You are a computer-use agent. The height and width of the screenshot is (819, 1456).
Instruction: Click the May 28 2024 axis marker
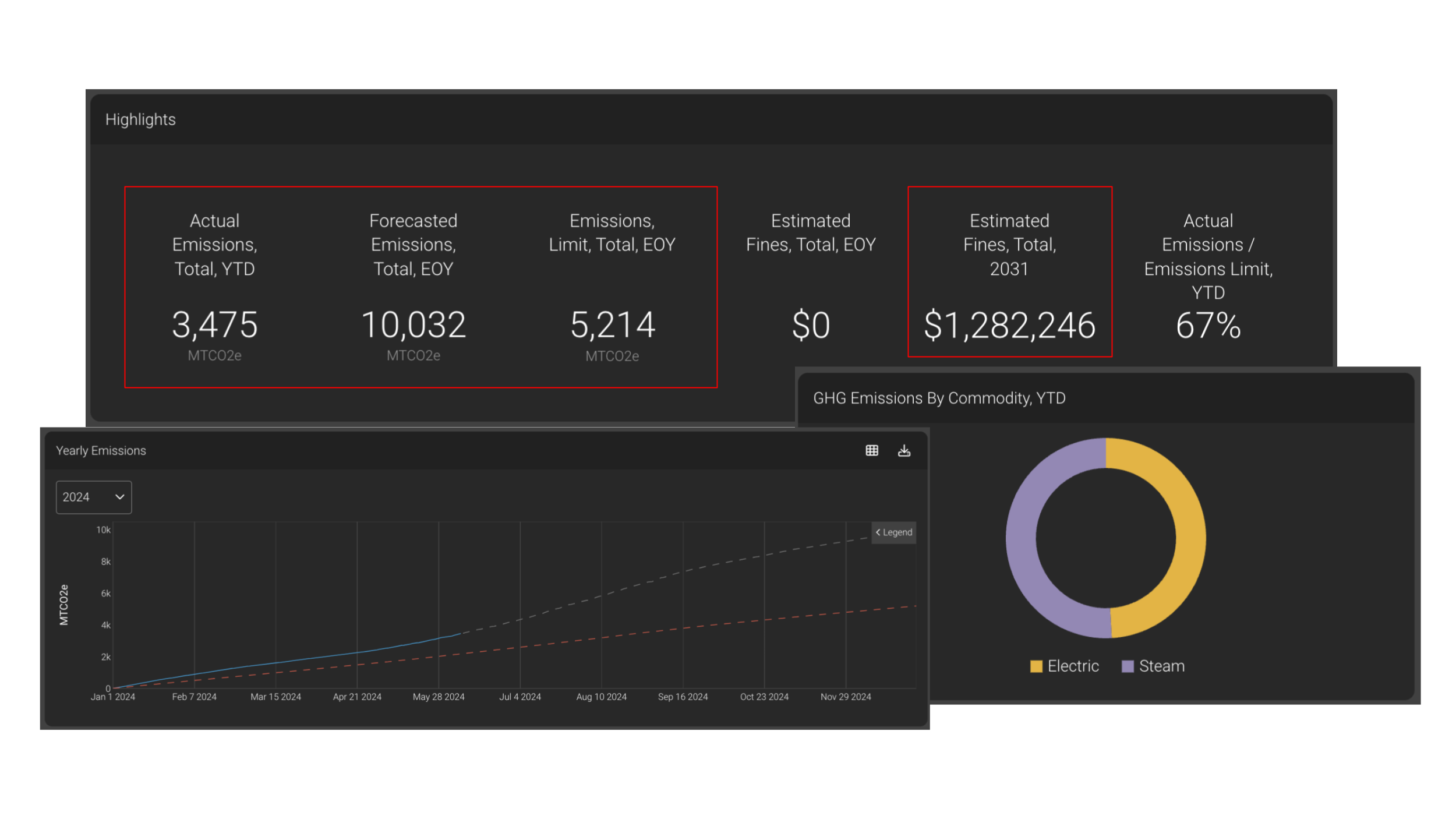[439, 697]
